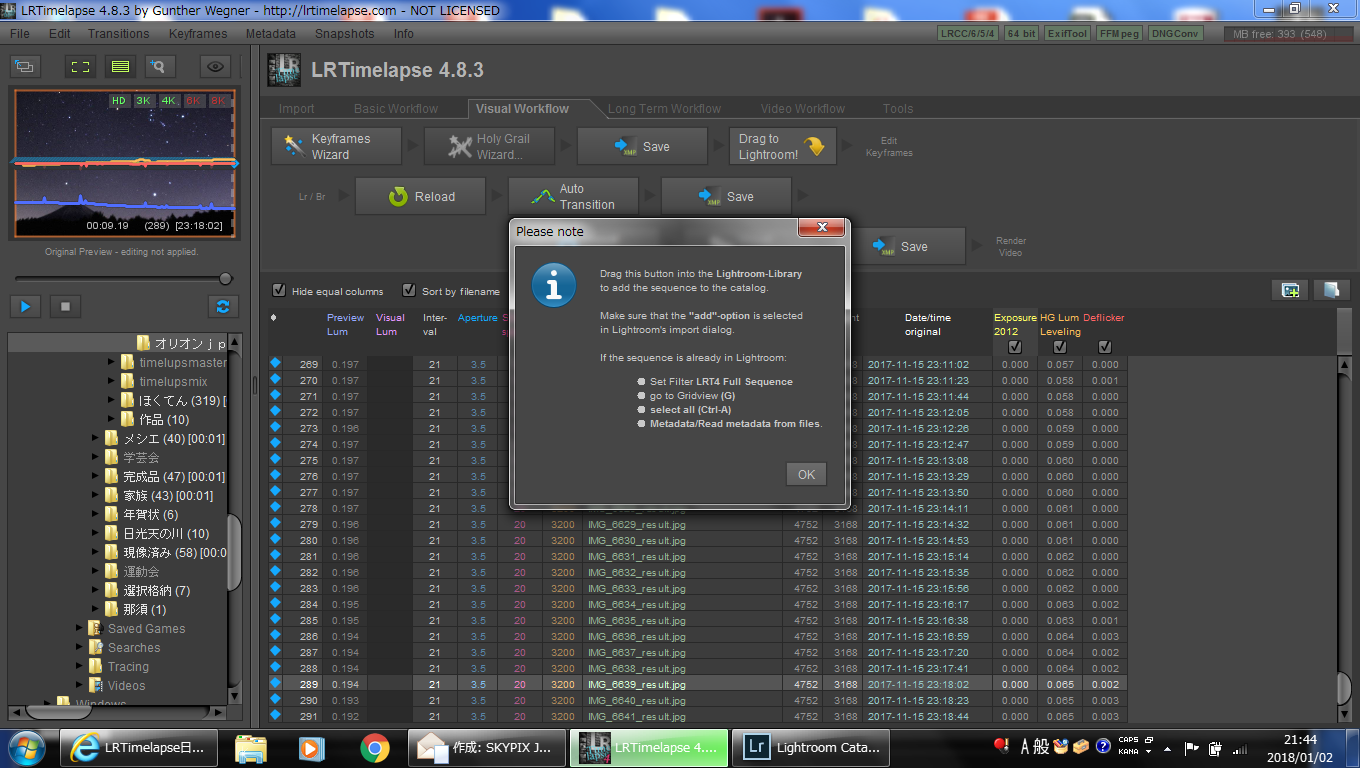Image resolution: width=1360 pixels, height=768 pixels.
Task: Click the blue folder icon above the table
Action: pyautogui.click(x=1332, y=290)
